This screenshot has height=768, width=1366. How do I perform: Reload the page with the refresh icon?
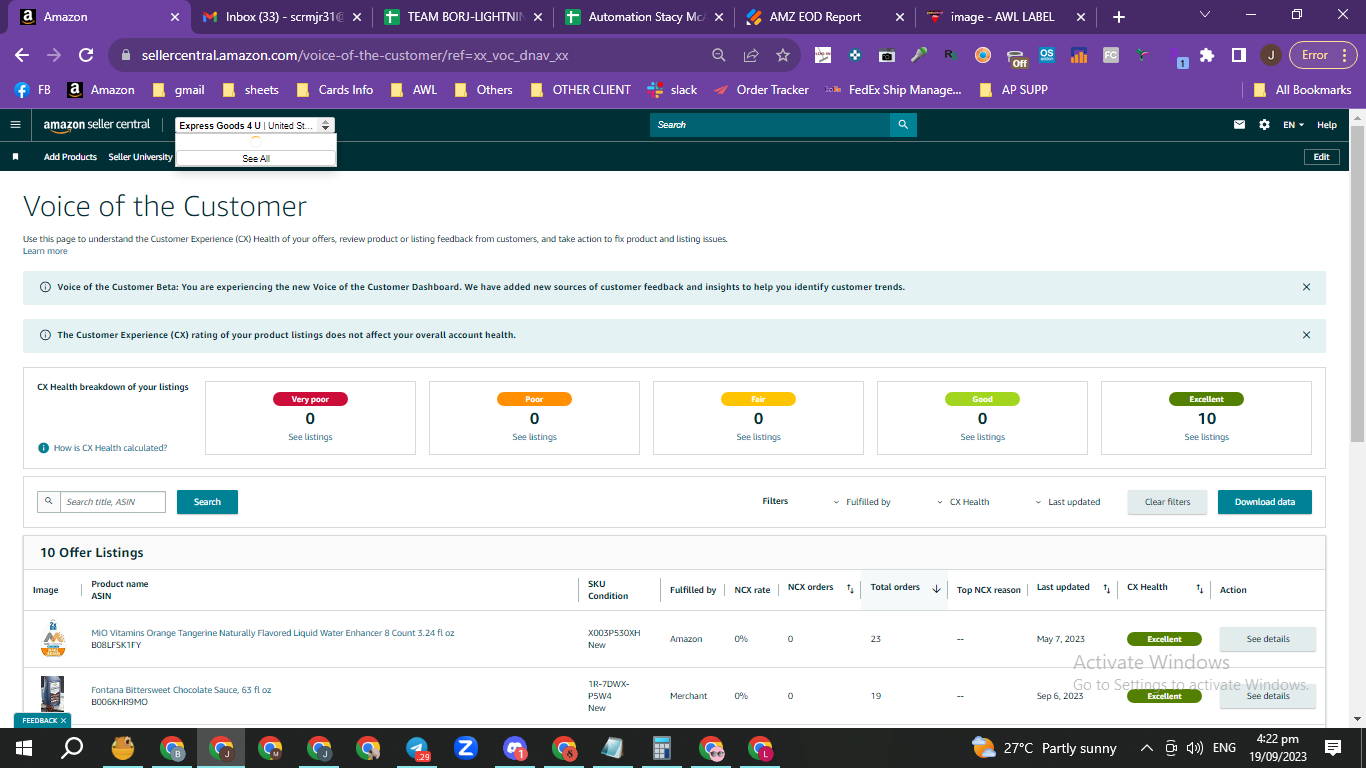86,55
